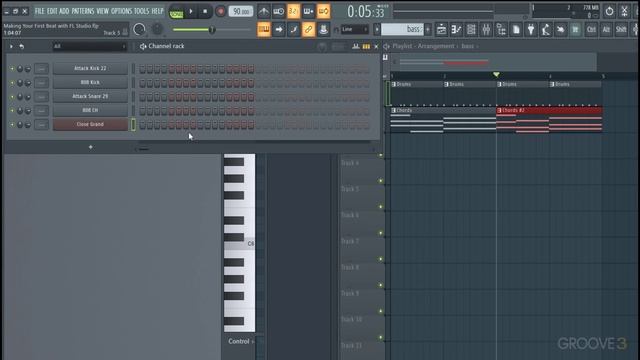Open the plugin picker plug icon
Image resolution: width=640 pixels, height=360 pixels.
click(x=531, y=29)
